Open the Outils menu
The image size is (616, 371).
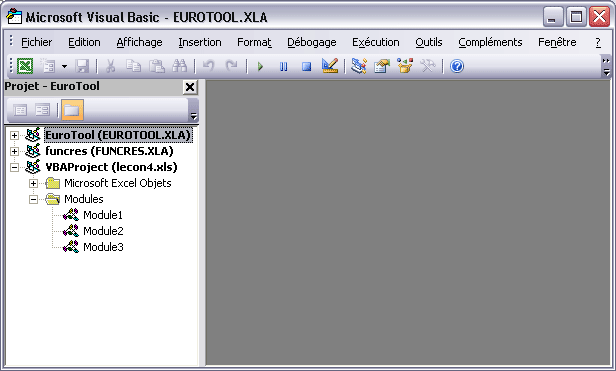[x=429, y=42]
